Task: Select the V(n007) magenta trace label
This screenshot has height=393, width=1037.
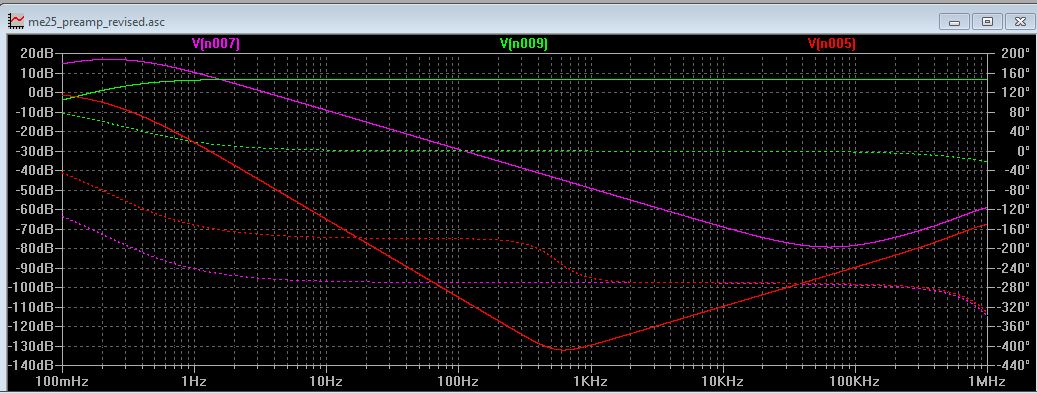Action: coord(216,44)
